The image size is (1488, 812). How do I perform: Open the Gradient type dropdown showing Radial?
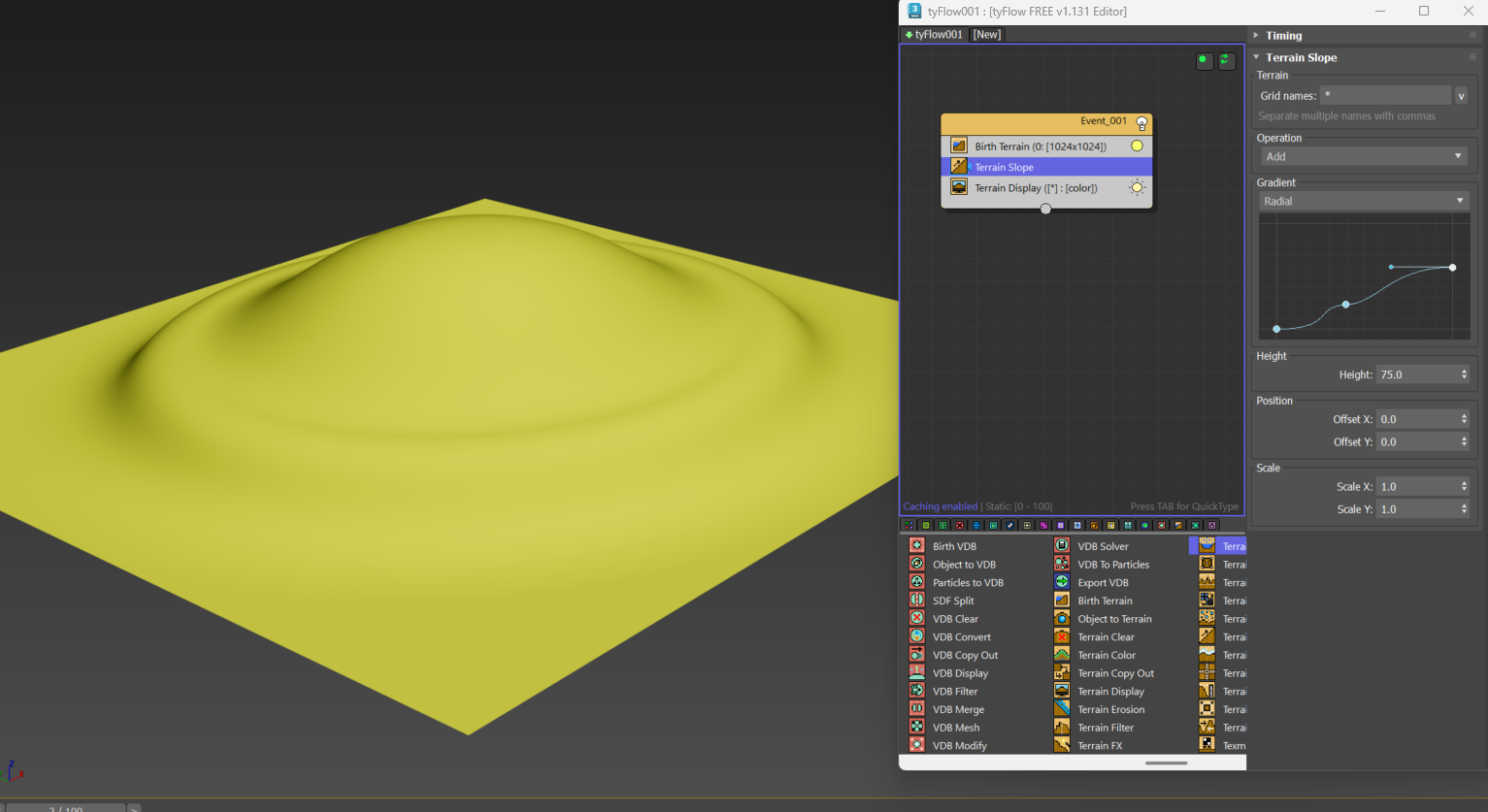1363,201
